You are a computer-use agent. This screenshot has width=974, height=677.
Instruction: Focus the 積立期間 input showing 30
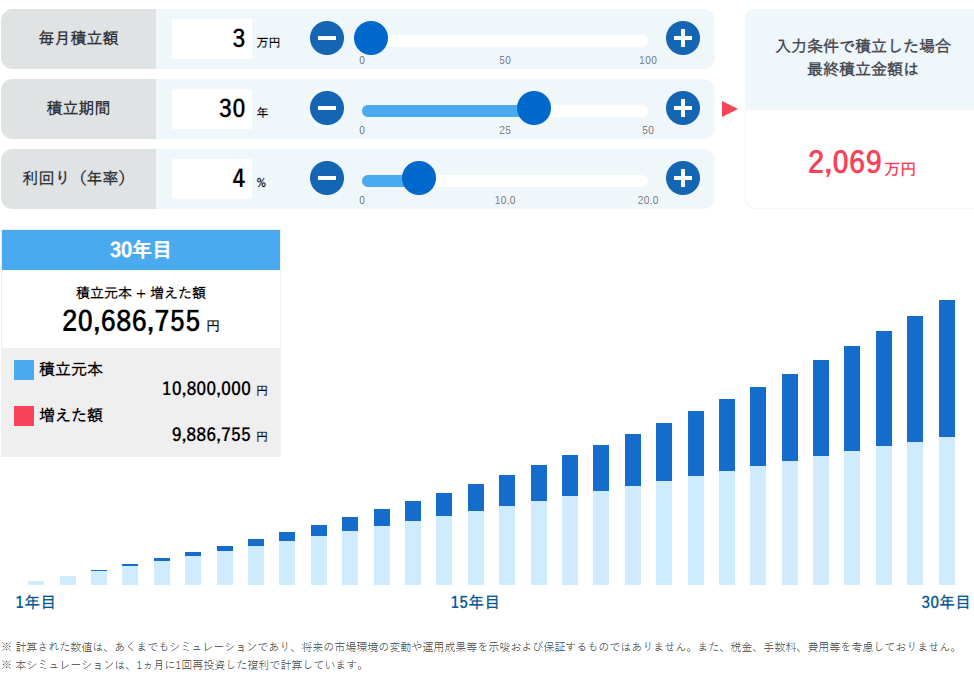pos(212,108)
